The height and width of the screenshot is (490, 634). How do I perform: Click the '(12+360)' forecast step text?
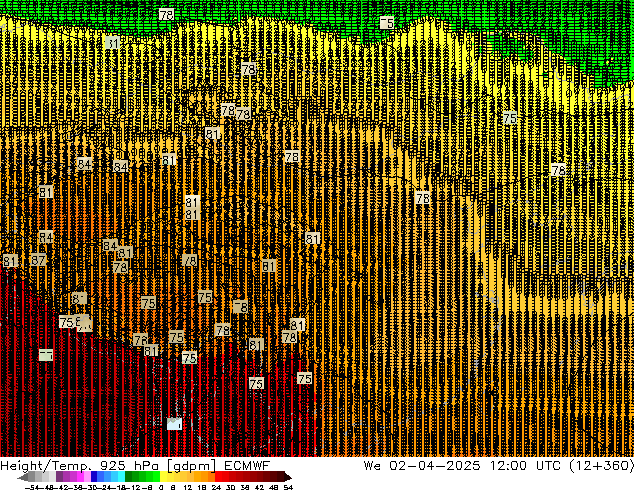pos(602,466)
